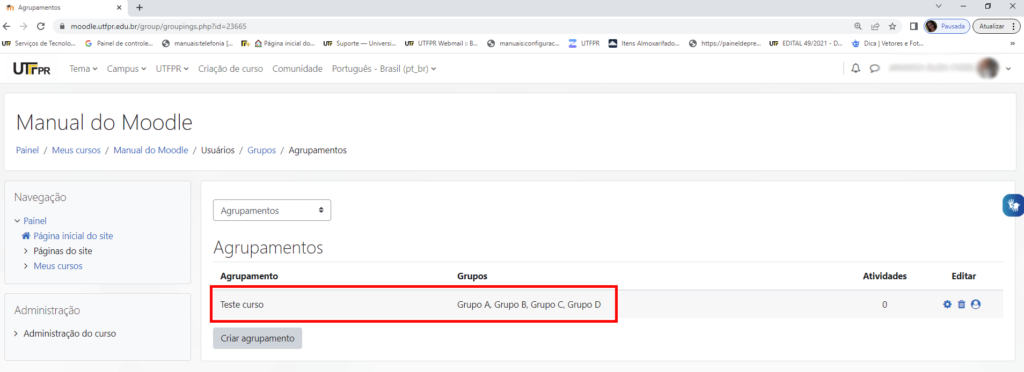Viewport: 1024px width, 372px height.
Task: Open the settings gear for Teste curso
Action: click(x=947, y=304)
